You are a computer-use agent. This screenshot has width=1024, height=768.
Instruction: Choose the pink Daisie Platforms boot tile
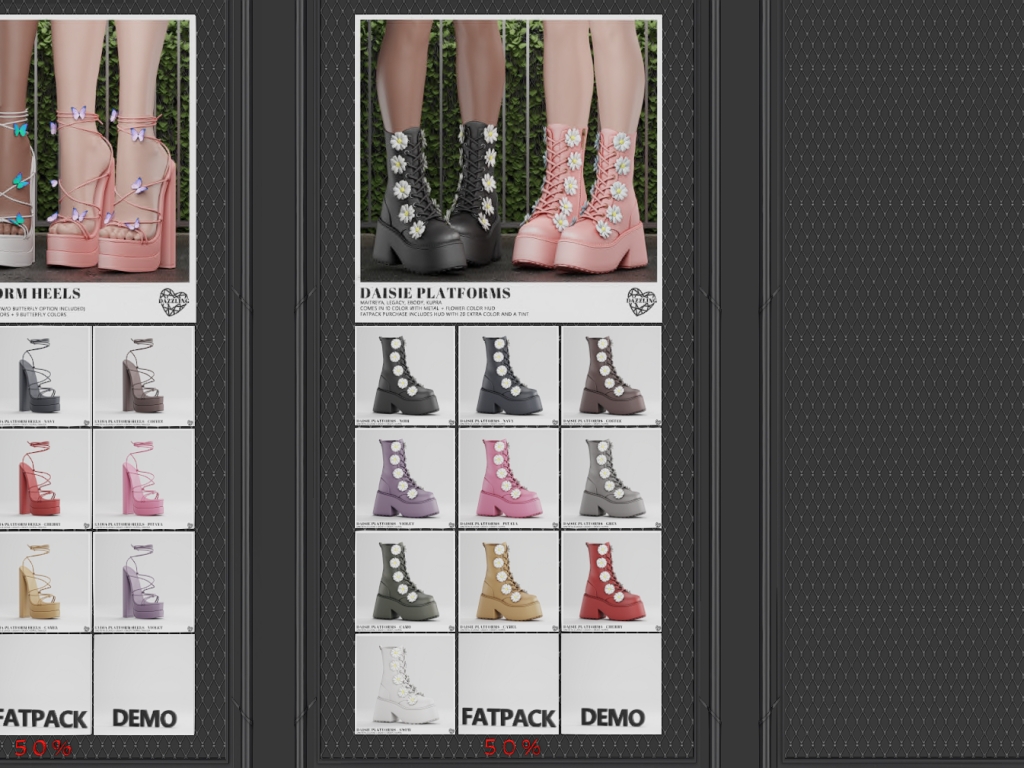click(508, 479)
